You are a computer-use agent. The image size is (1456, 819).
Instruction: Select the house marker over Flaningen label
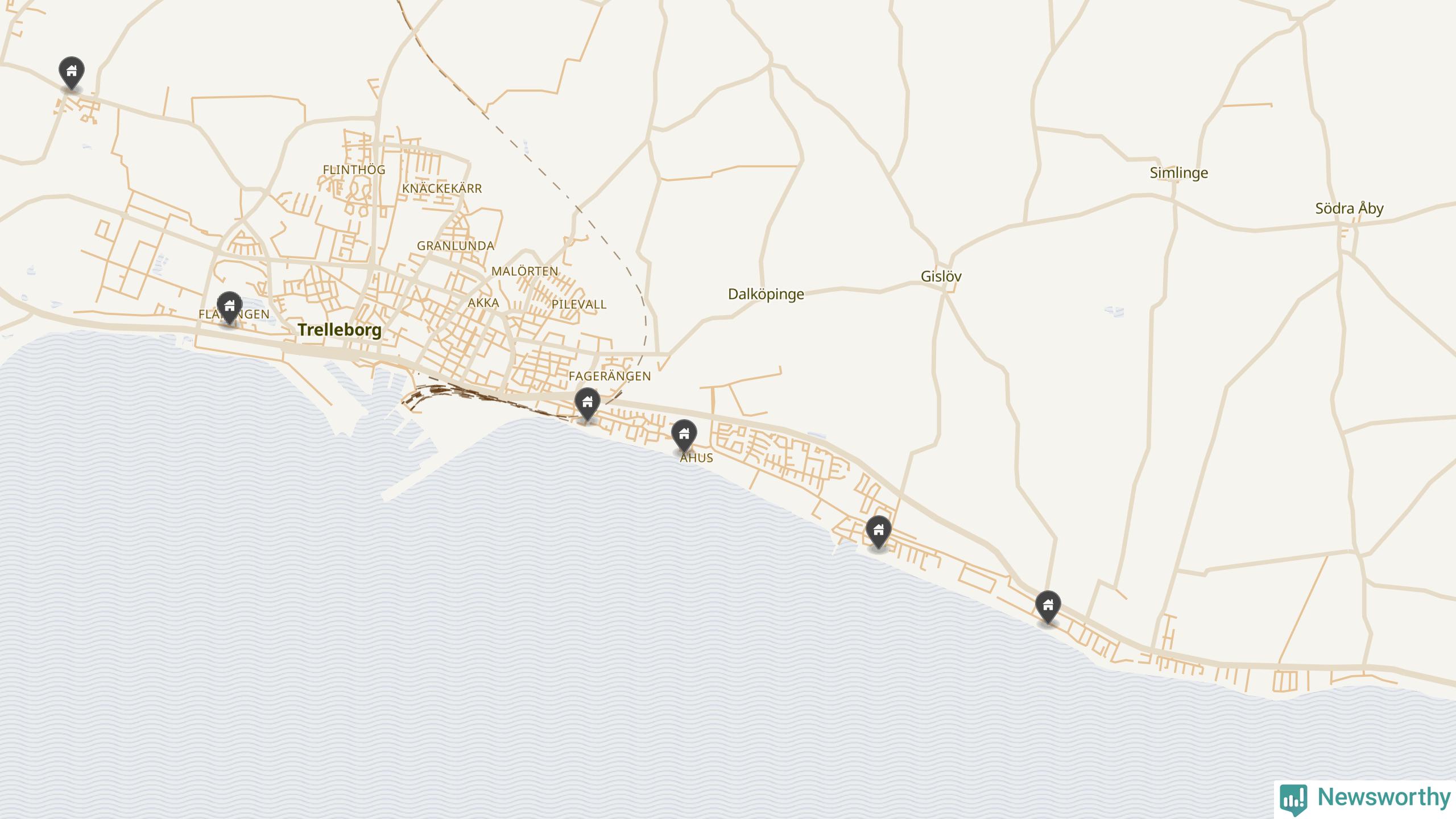[x=229, y=308]
